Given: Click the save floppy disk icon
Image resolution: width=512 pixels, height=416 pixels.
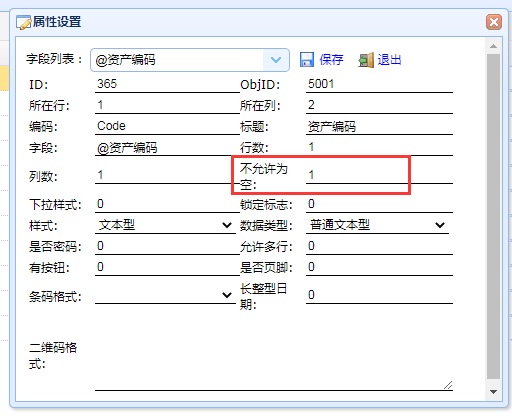Looking at the screenshot, I should (307, 60).
